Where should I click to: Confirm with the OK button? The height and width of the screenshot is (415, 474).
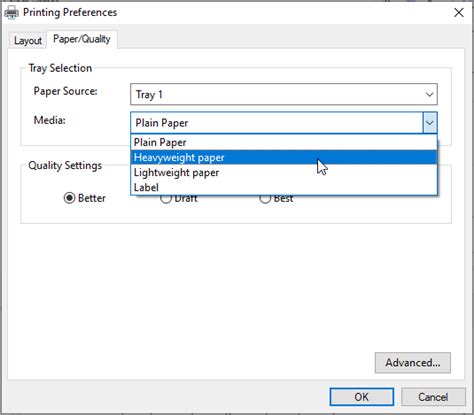[x=362, y=397]
